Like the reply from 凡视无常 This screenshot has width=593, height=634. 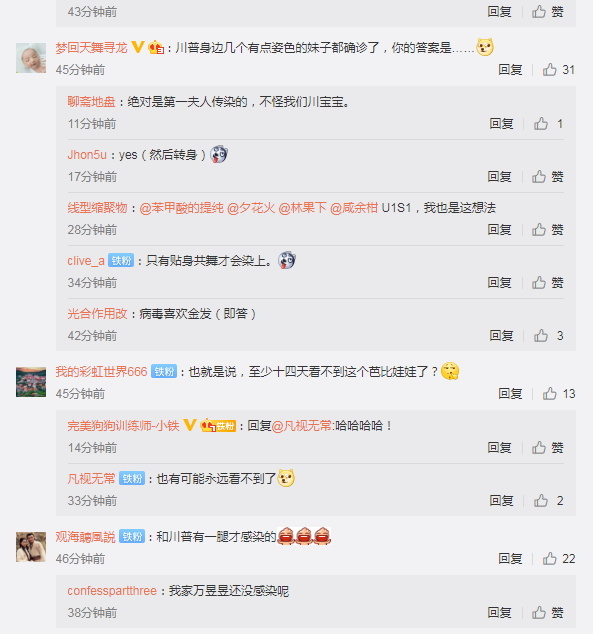click(548, 501)
